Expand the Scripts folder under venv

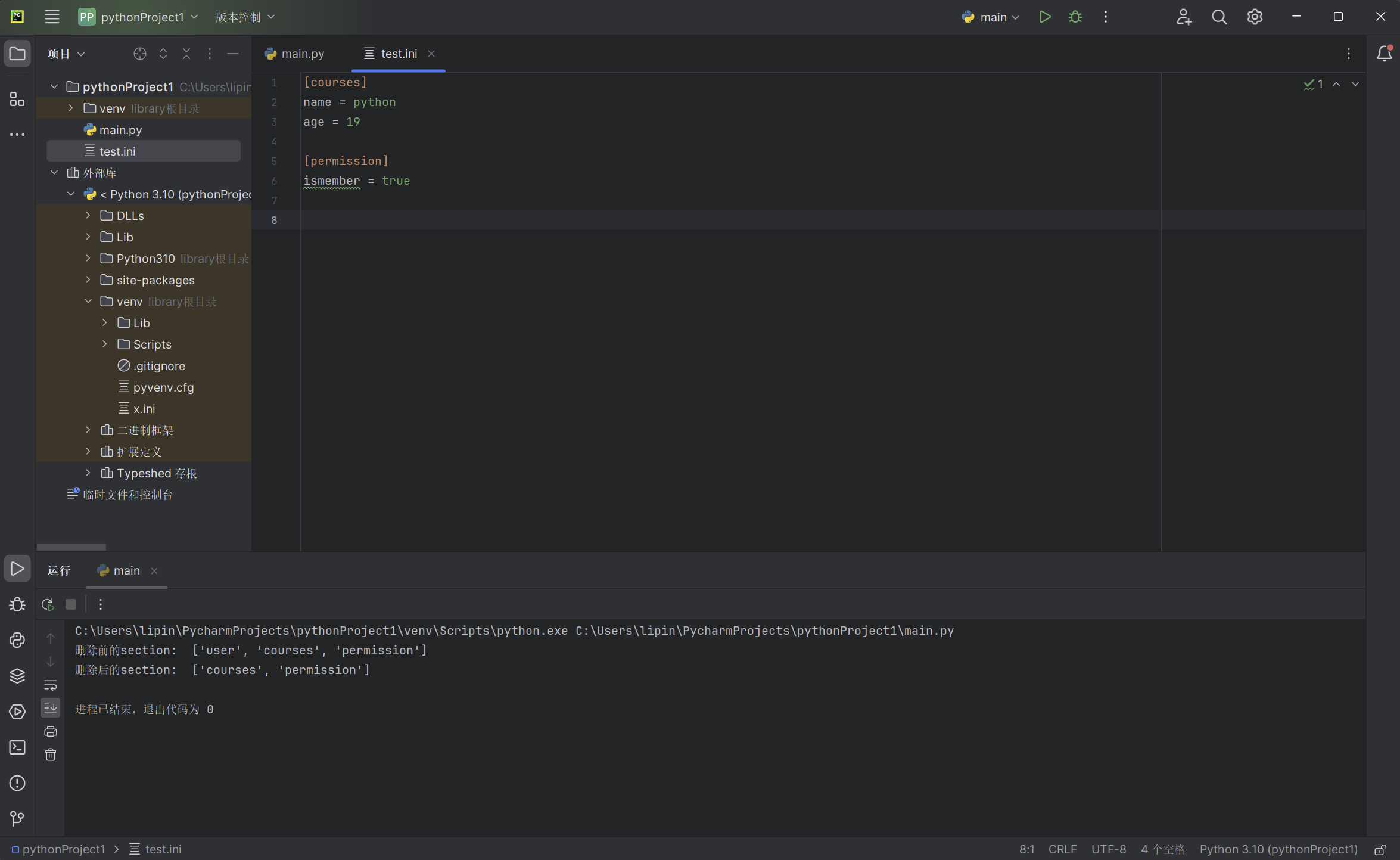click(x=105, y=344)
